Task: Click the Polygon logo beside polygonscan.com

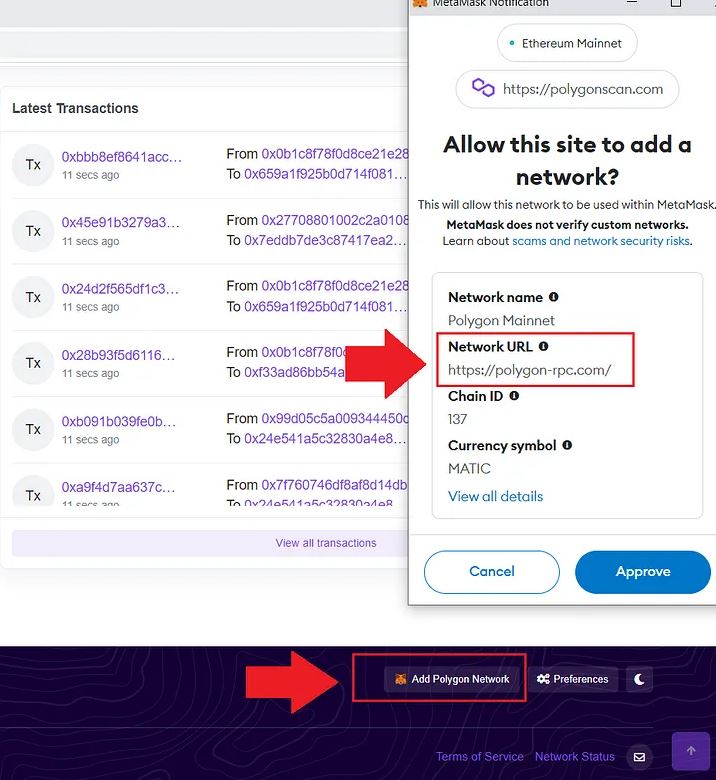Action: 483,88
